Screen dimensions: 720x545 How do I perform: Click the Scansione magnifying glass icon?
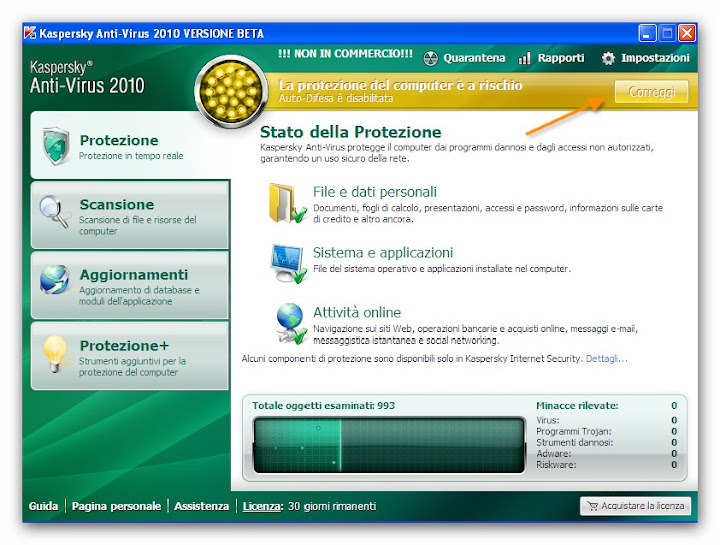coord(53,211)
